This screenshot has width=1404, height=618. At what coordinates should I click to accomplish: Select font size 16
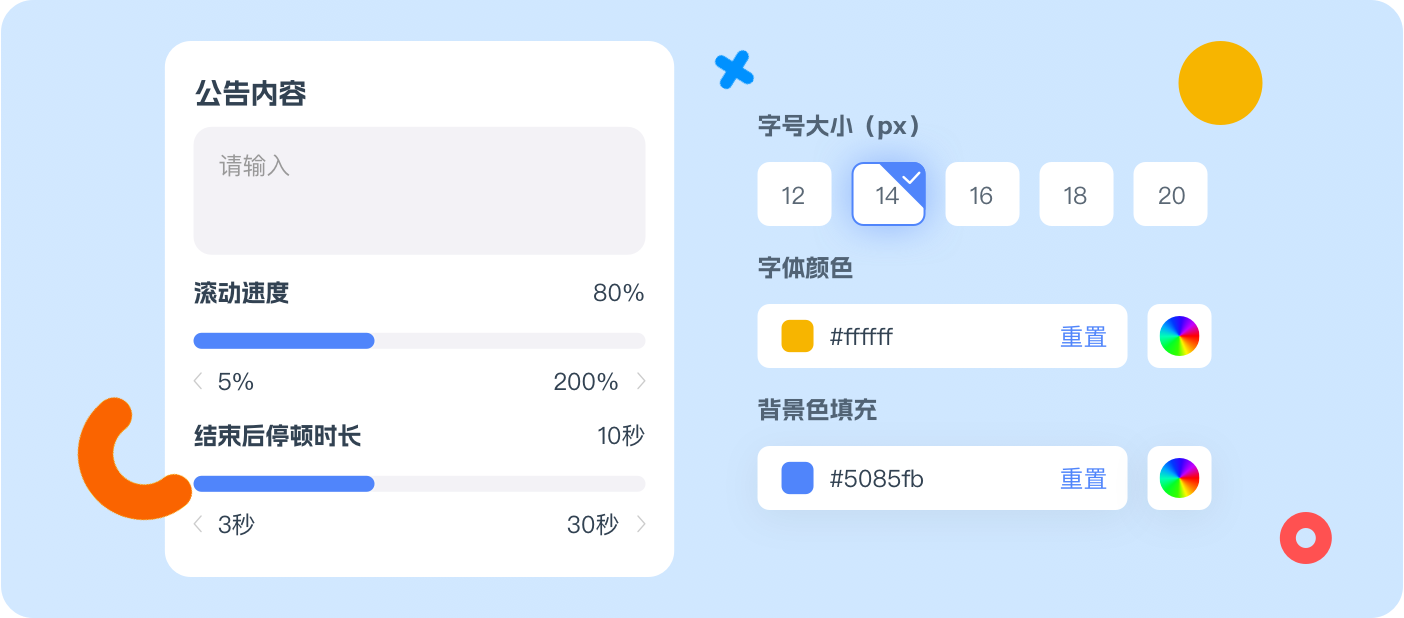click(x=982, y=194)
